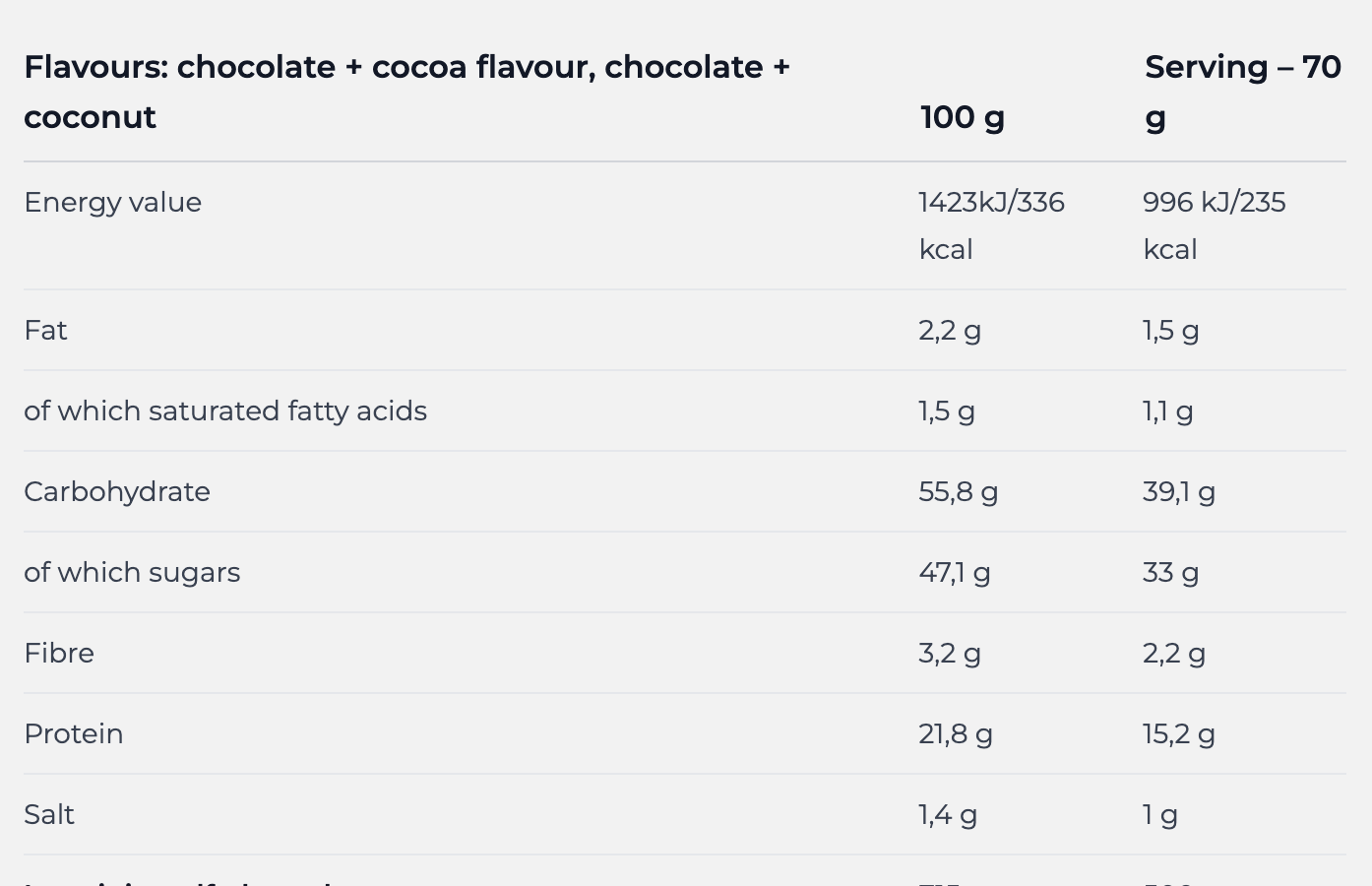1372x886 pixels.
Task: Click the 33 g sugars serving value
Action: 1170,572
